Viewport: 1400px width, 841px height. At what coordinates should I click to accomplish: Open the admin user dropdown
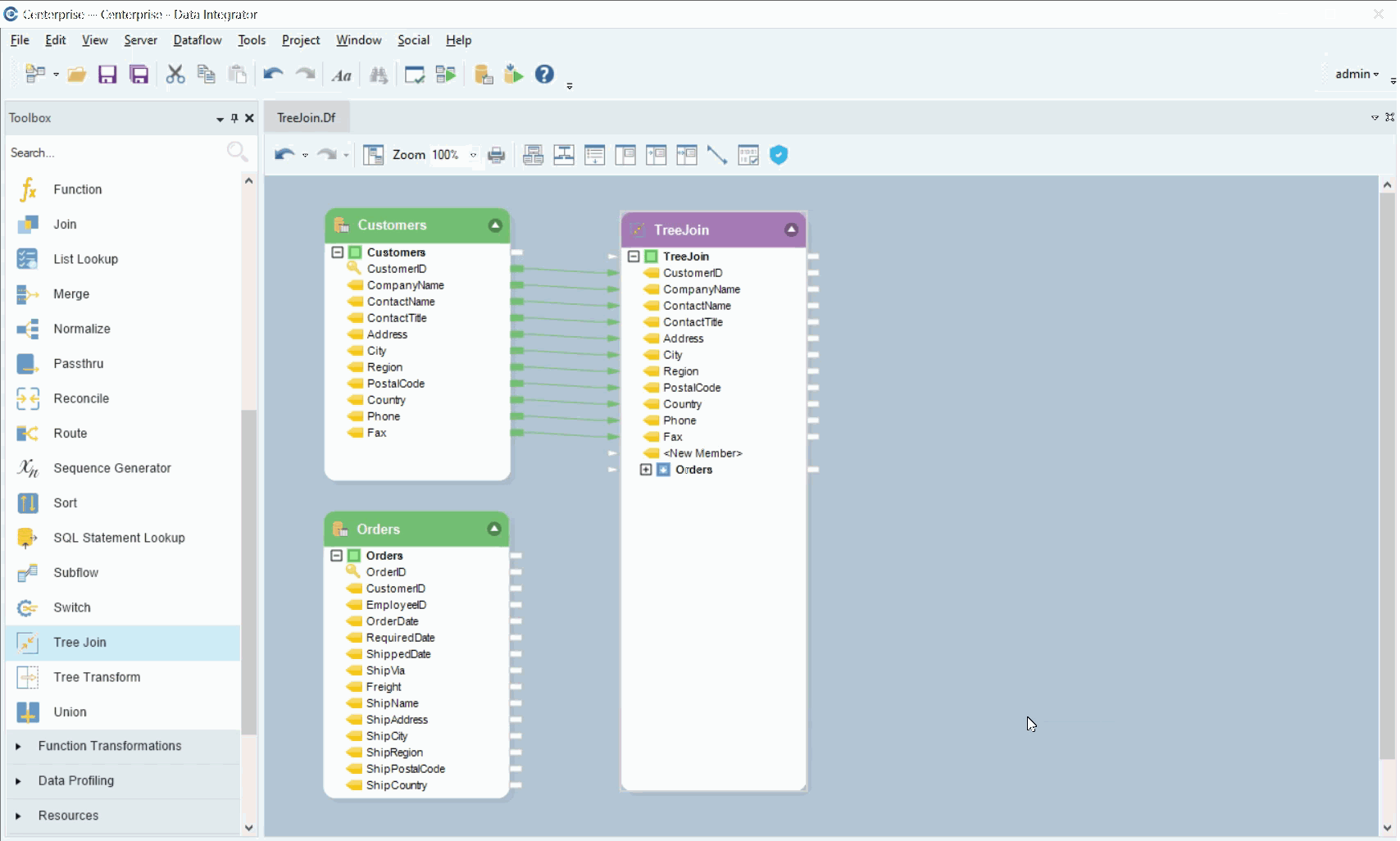click(x=1357, y=74)
